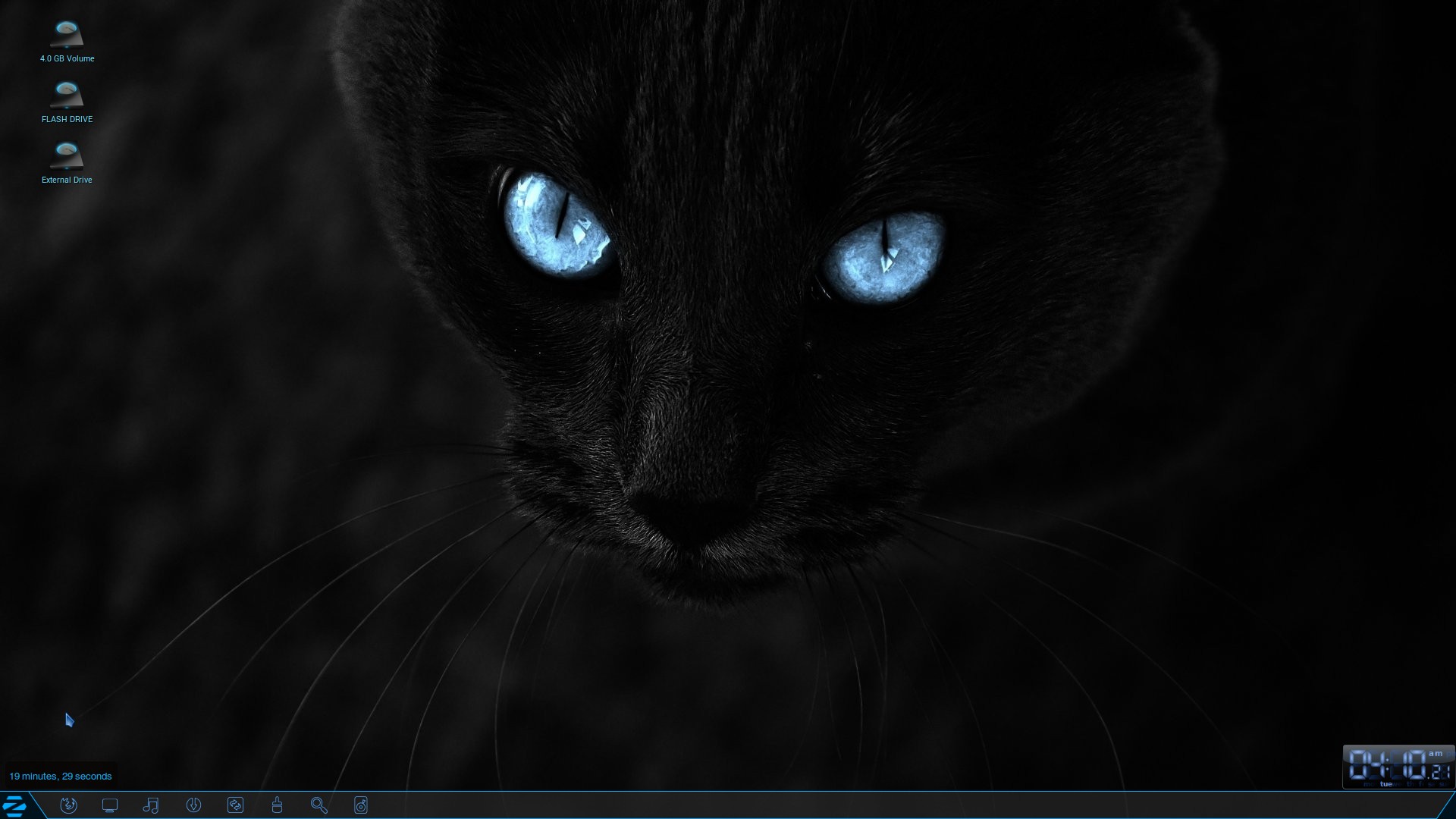Click the highlighted 'tue' day on the clock
This screenshot has height=819, width=1456.
click(1386, 784)
